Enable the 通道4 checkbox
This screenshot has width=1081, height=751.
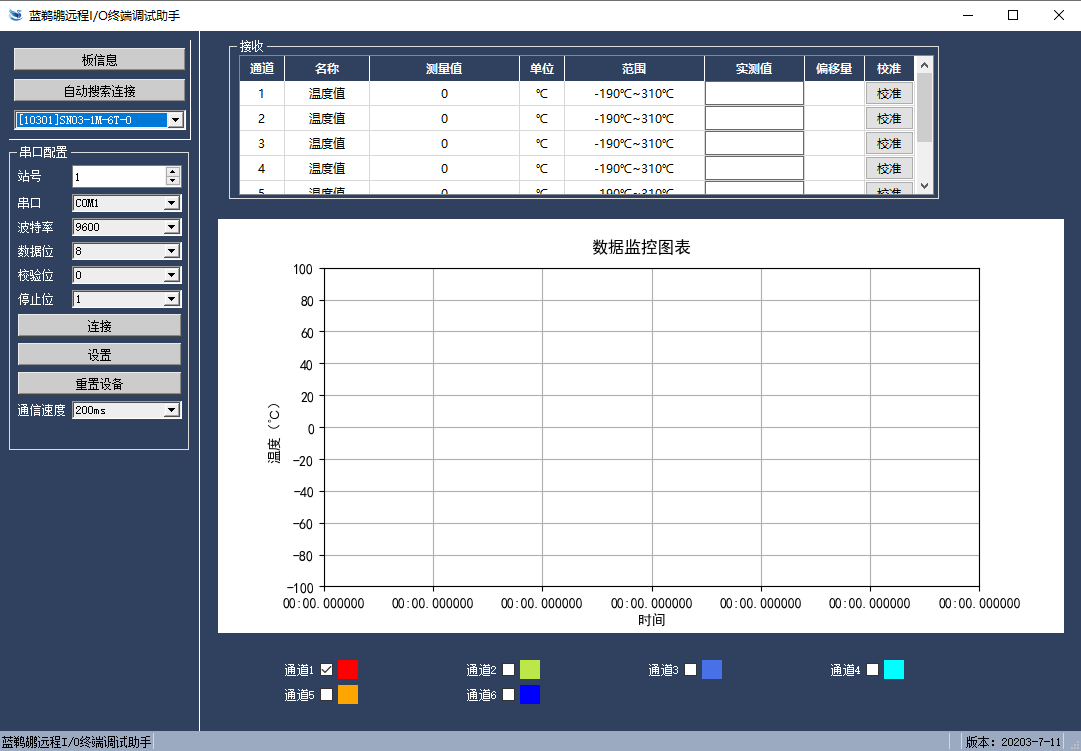[x=873, y=669]
